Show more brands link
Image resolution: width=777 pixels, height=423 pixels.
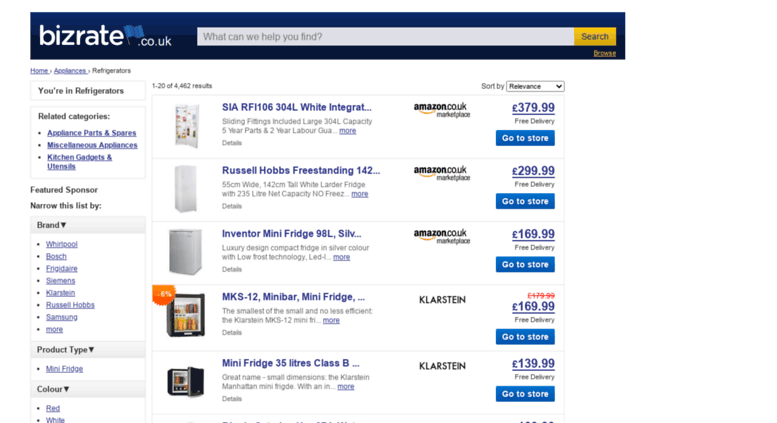pos(55,329)
